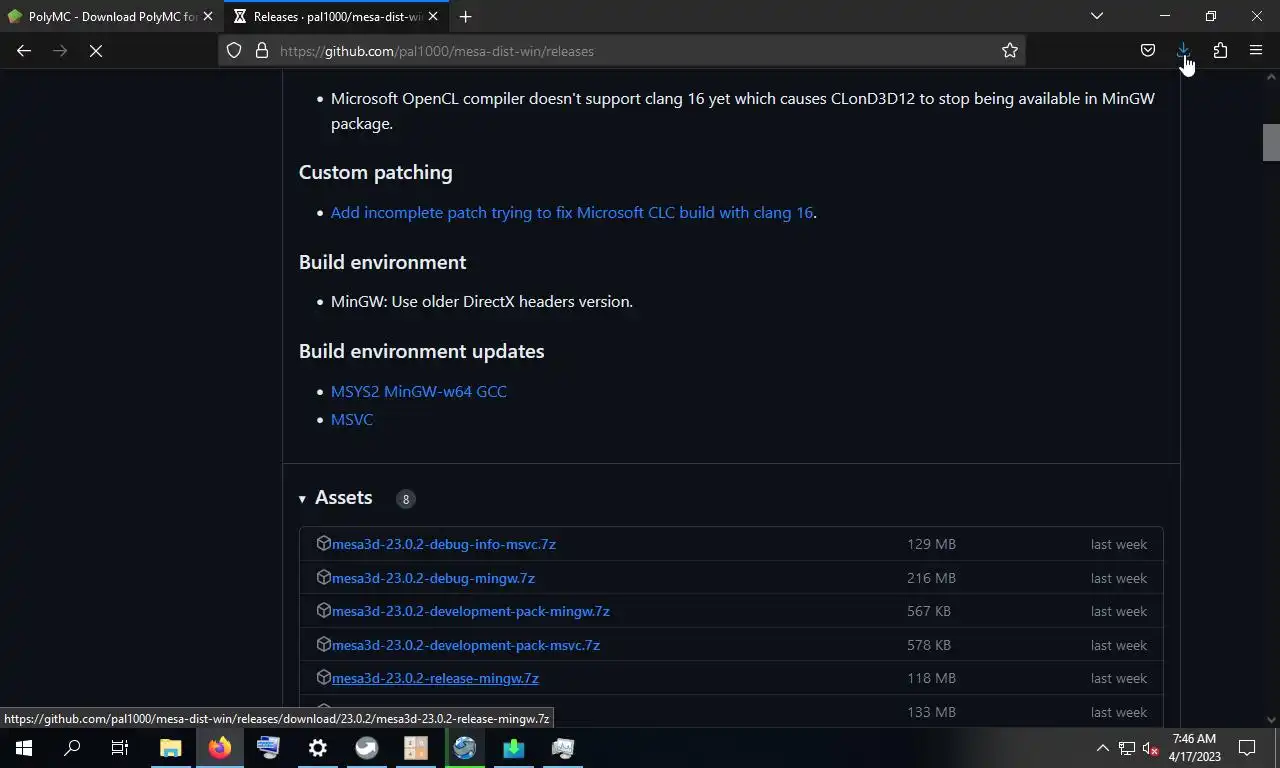
Task: Download mesa3d-23.0.2-development-pack-msvc.7z
Action: pyautogui.click(x=466, y=645)
